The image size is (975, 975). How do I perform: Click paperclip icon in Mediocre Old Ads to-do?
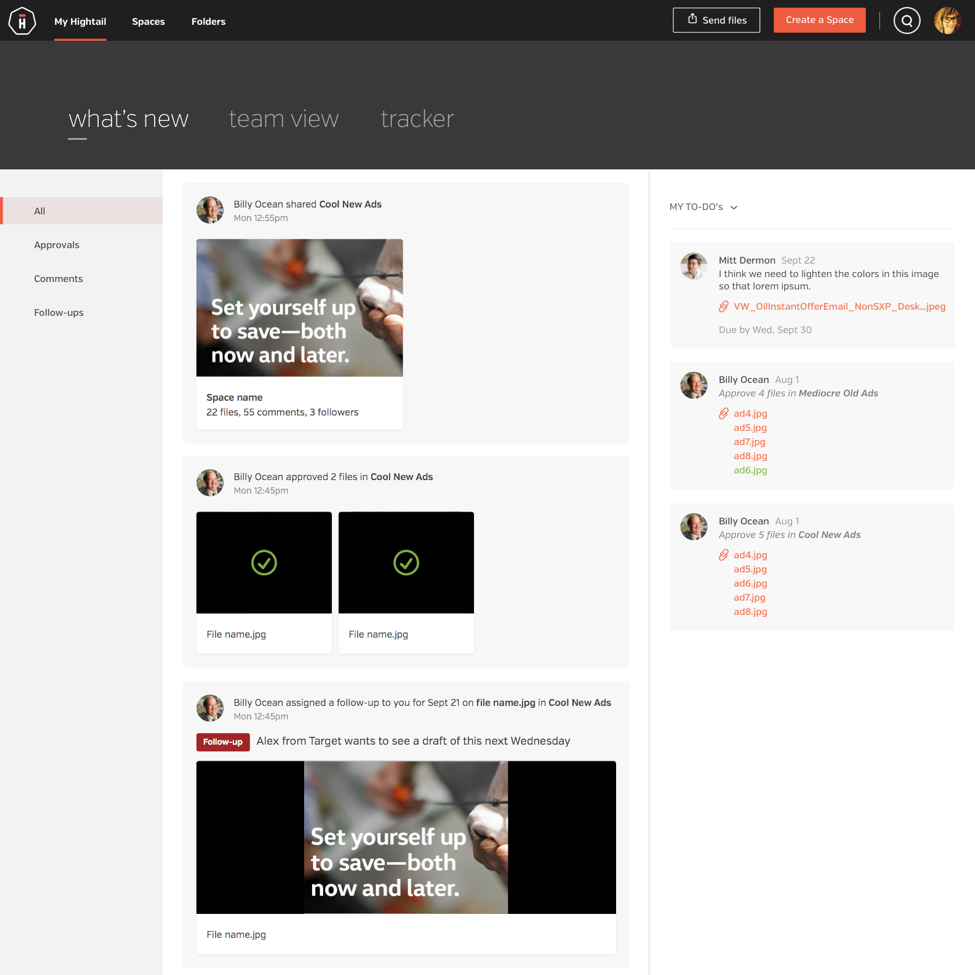[x=724, y=414]
